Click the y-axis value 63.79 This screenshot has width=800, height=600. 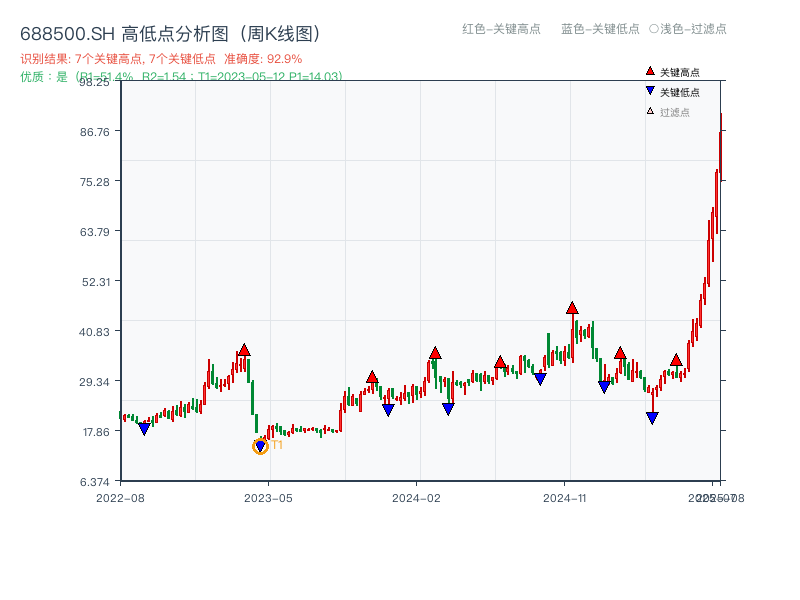pos(94,232)
